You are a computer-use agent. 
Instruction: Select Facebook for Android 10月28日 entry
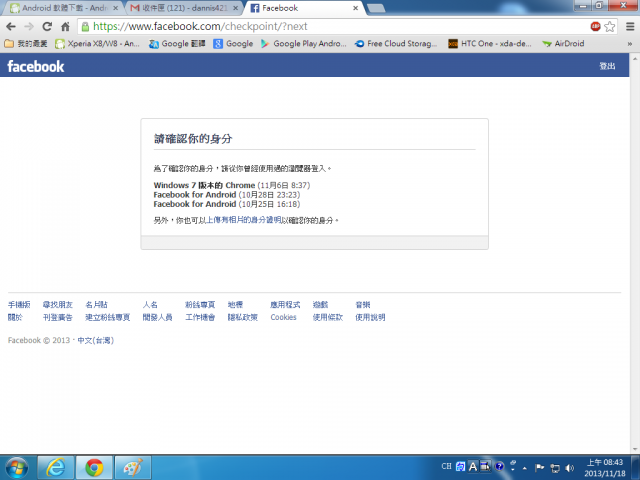227,195
